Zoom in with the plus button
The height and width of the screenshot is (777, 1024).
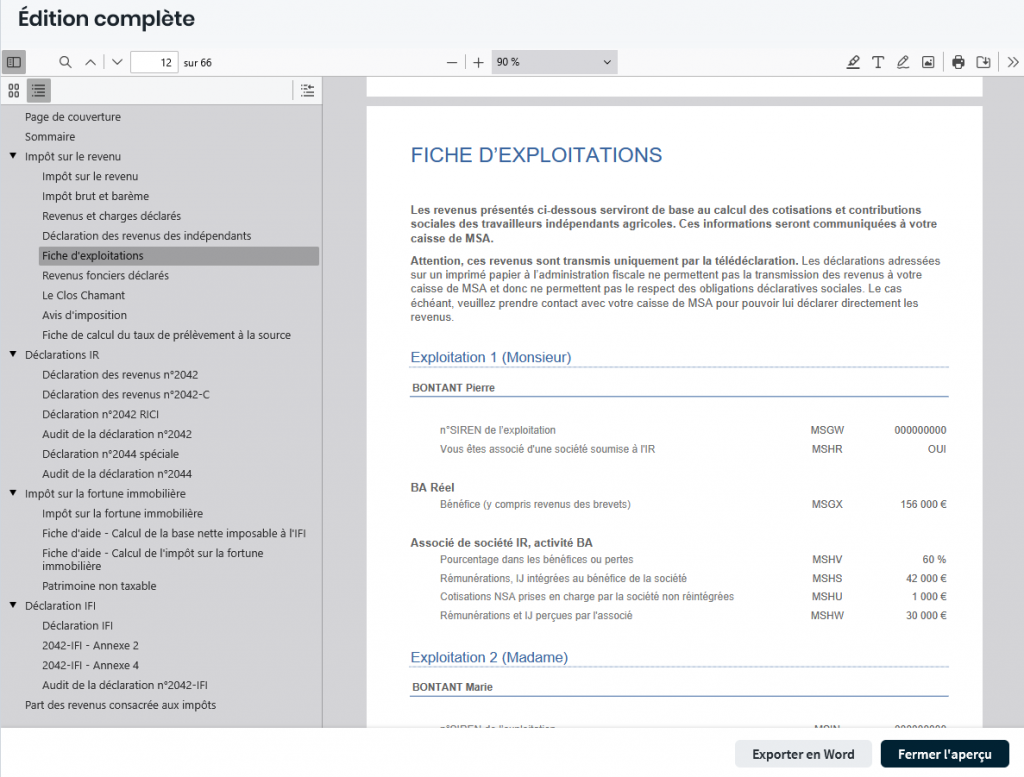click(x=478, y=62)
